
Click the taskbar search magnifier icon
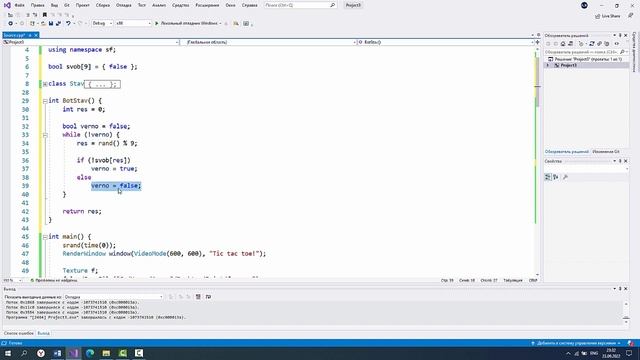point(24,353)
